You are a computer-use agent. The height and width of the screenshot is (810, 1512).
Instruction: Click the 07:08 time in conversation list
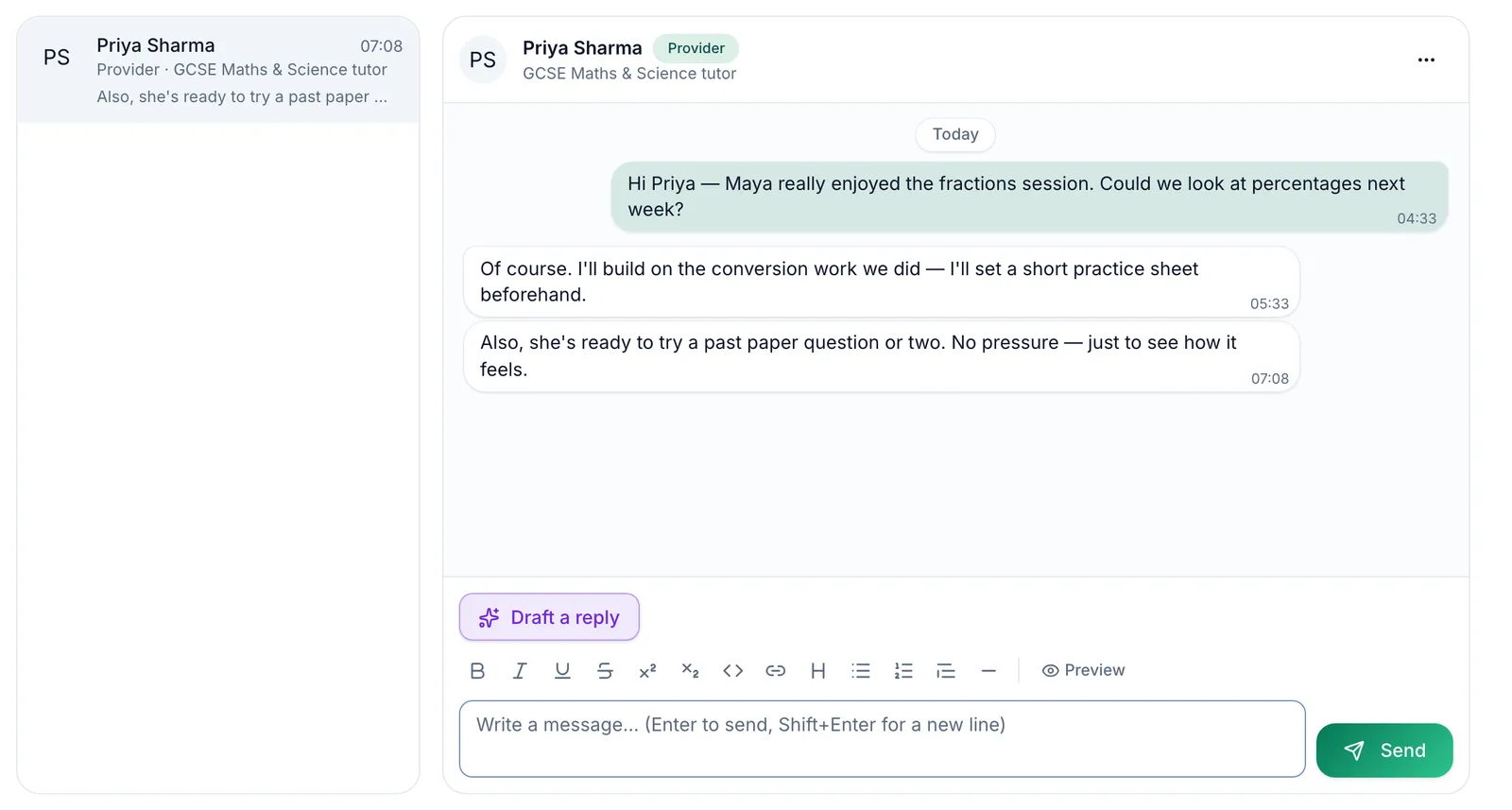(x=381, y=46)
